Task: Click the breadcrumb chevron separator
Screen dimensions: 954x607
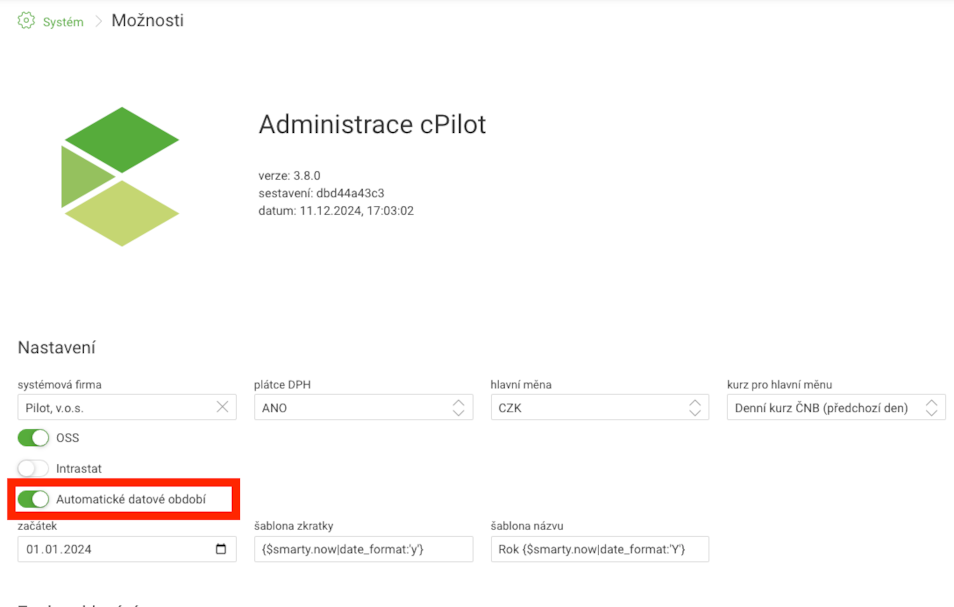Action: click(98, 22)
